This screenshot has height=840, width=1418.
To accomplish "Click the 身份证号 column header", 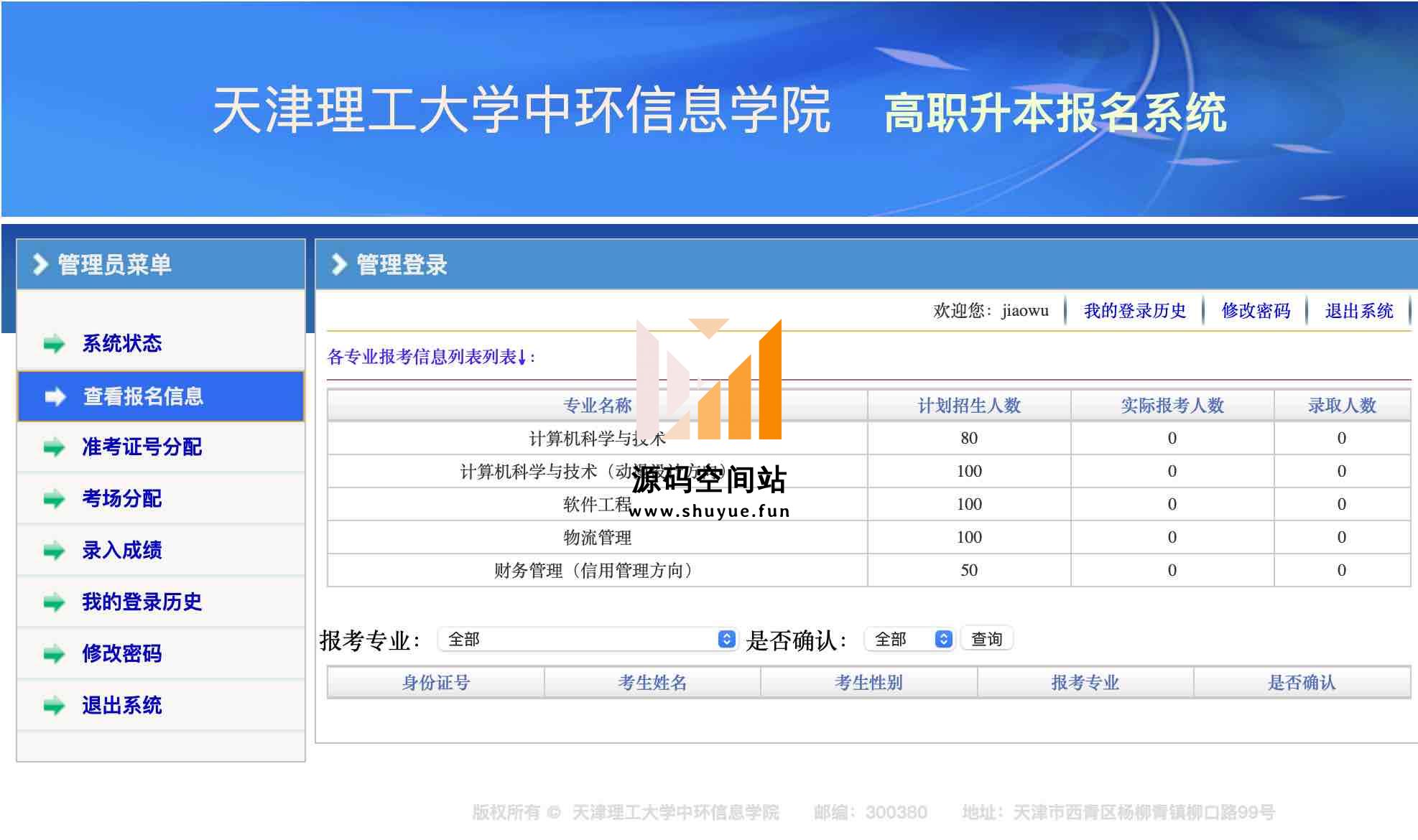I will tap(435, 683).
